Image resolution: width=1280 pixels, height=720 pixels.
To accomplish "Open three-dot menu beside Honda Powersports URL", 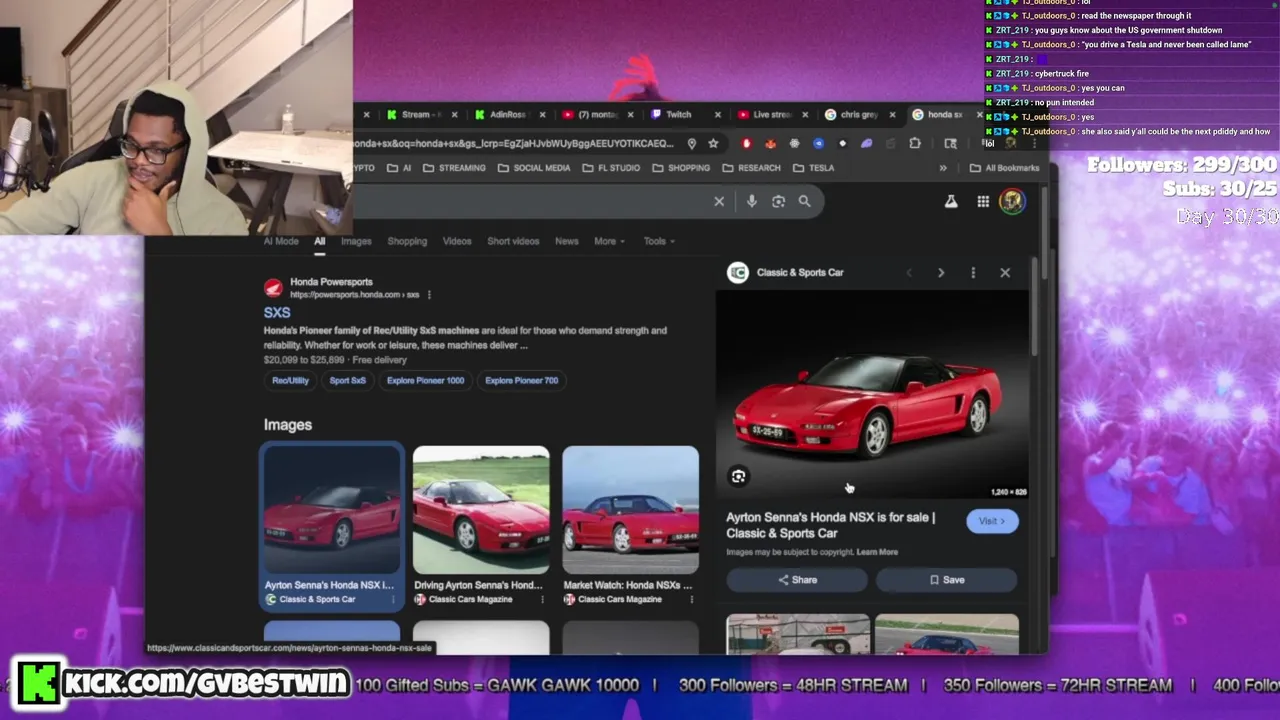I will 429,295.
